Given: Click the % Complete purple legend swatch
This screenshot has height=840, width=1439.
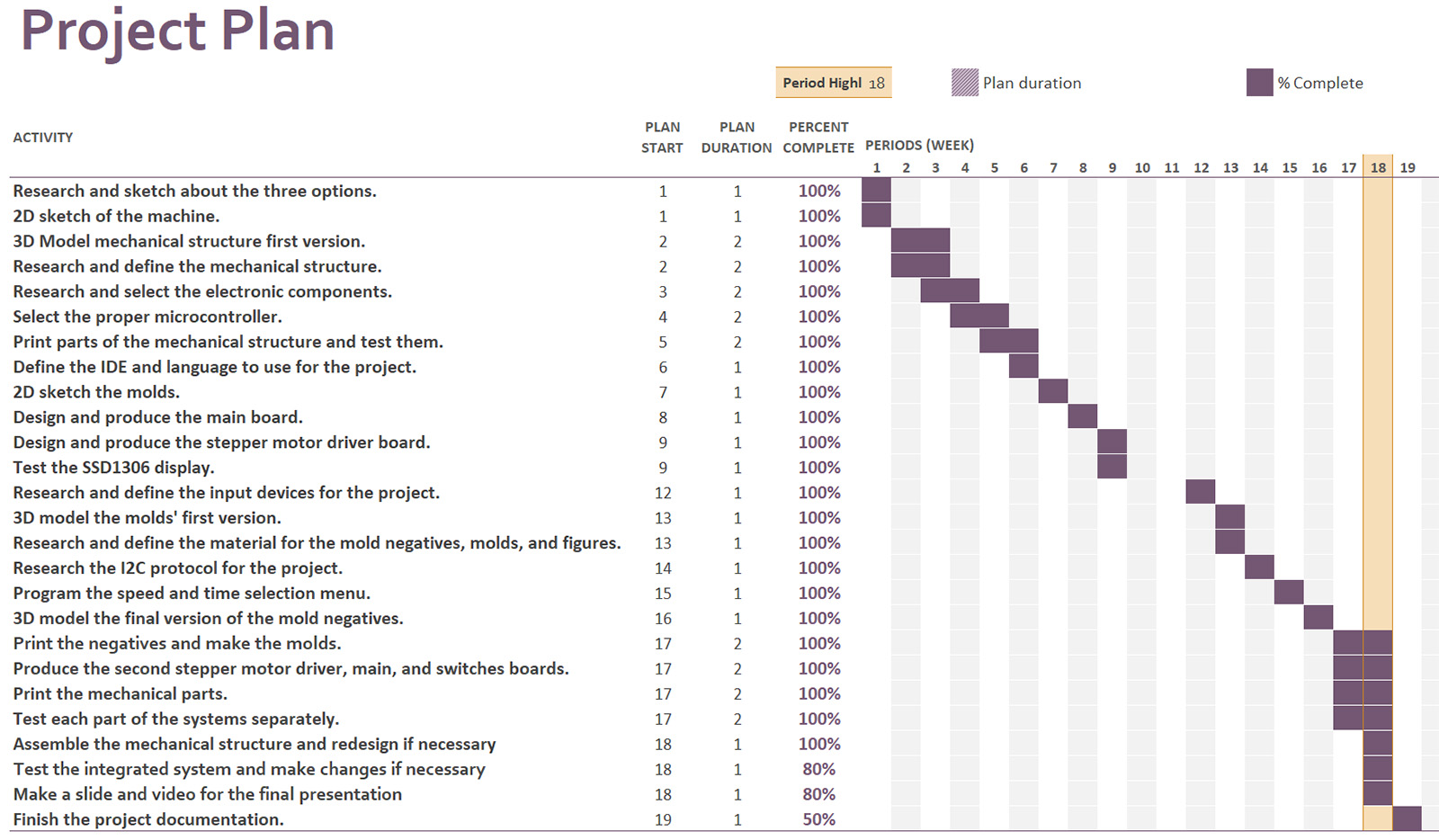Looking at the screenshot, I should 1260,83.
